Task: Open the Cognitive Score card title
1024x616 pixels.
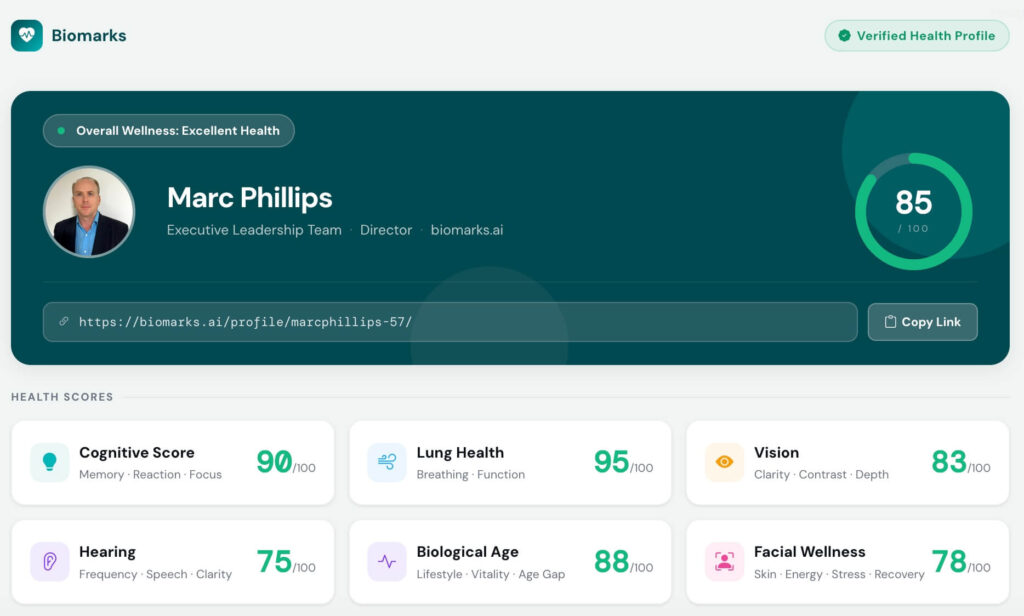Action: click(x=136, y=453)
